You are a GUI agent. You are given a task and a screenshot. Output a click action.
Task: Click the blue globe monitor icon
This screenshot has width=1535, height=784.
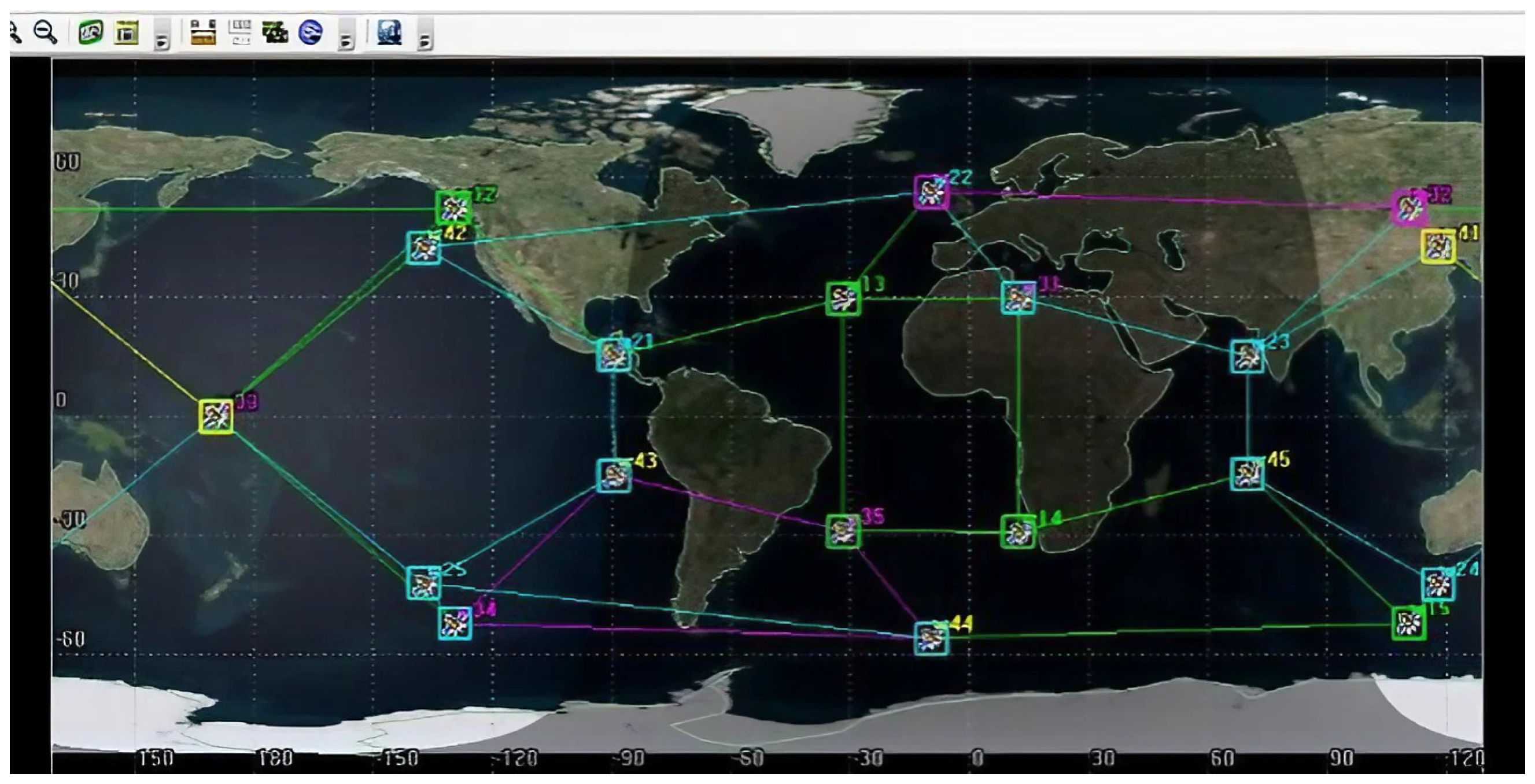pos(390,32)
